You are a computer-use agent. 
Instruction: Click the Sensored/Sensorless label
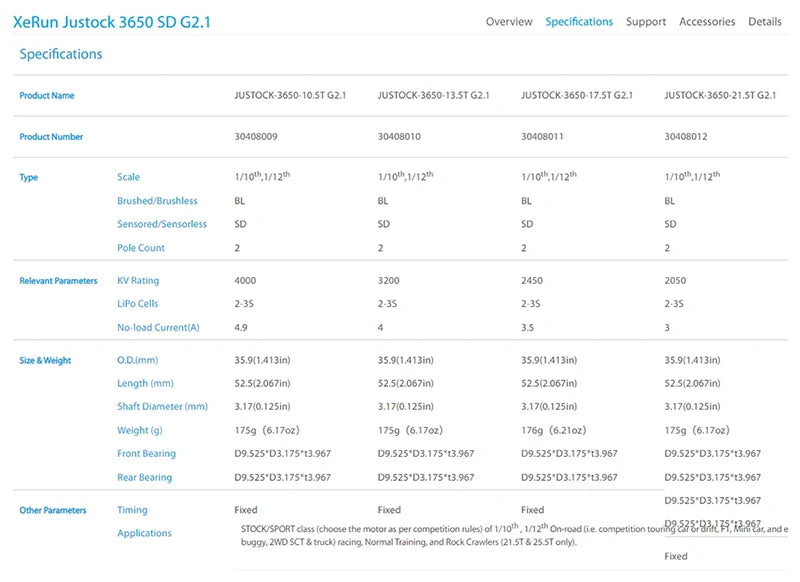point(162,224)
